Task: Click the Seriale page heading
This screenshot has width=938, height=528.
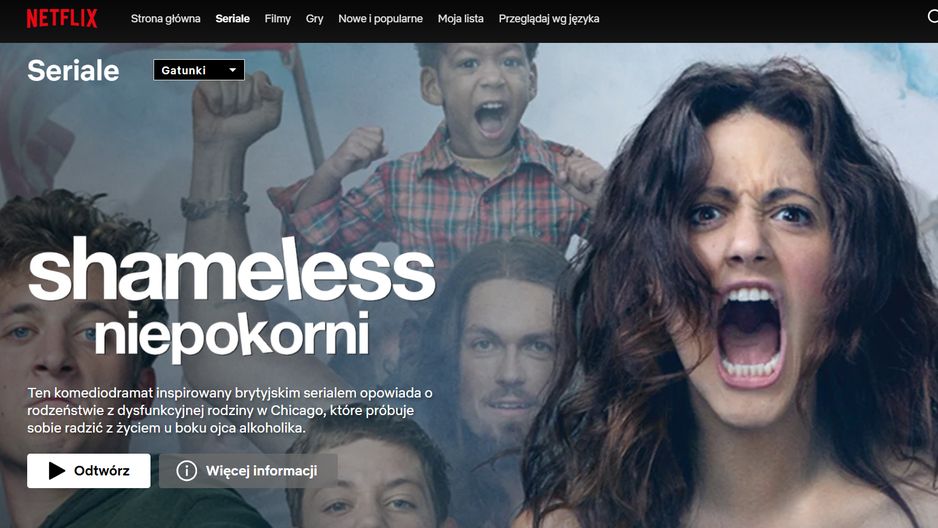Action: click(x=73, y=71)
